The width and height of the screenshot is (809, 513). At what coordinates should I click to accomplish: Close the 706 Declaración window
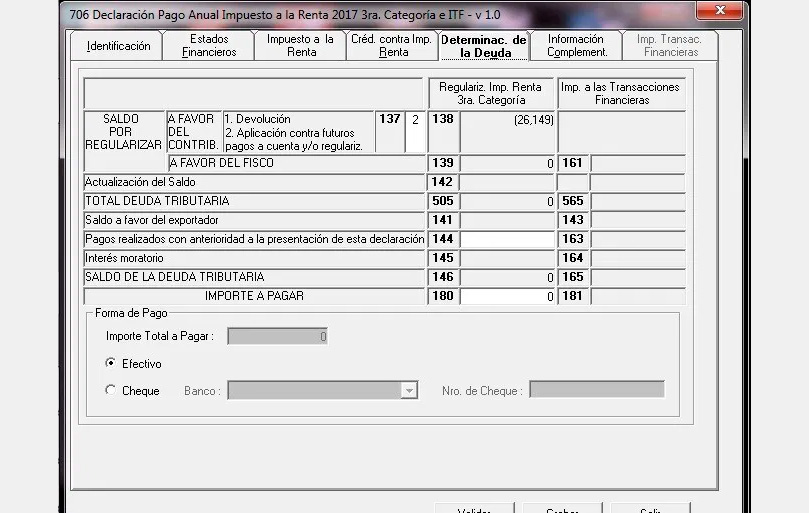[720, 10]
